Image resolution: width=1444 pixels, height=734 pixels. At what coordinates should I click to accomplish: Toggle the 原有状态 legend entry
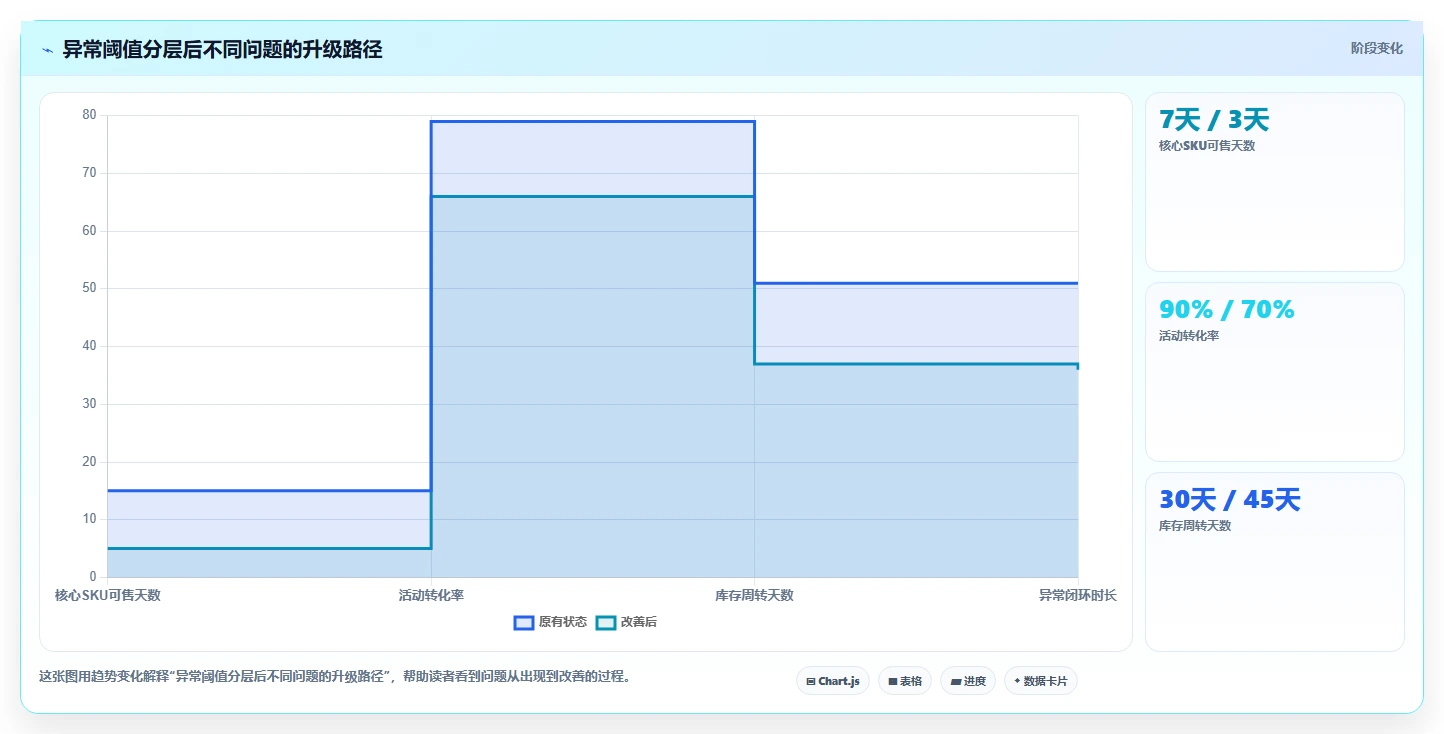click(551, 622)
